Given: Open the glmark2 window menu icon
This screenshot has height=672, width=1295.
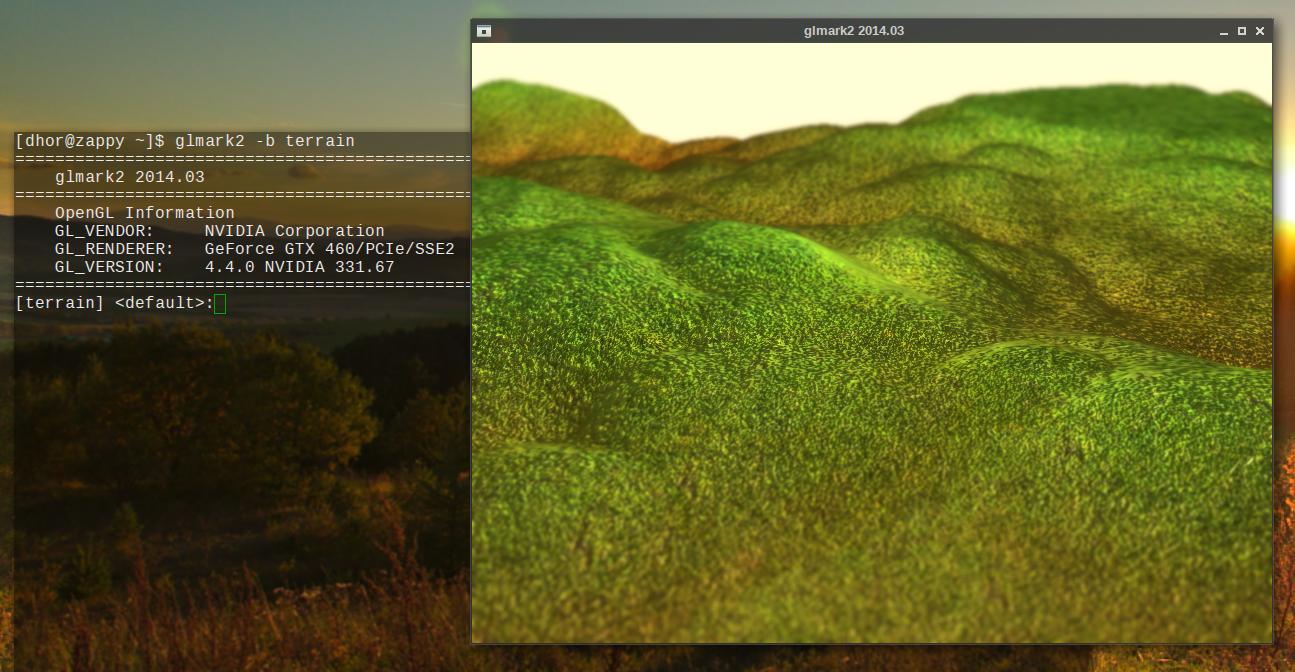Looking at the screenshot, I should [x=484, y=31].
